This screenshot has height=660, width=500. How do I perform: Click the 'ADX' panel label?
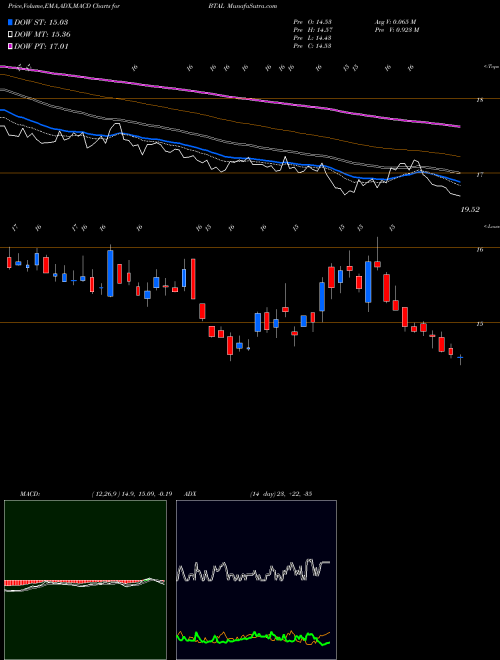[191, 494]
